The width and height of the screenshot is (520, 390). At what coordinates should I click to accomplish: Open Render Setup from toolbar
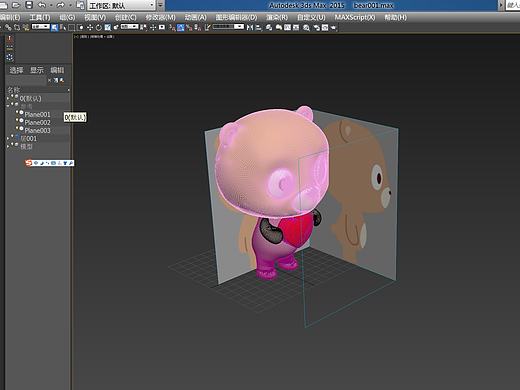tap(316, 28)
